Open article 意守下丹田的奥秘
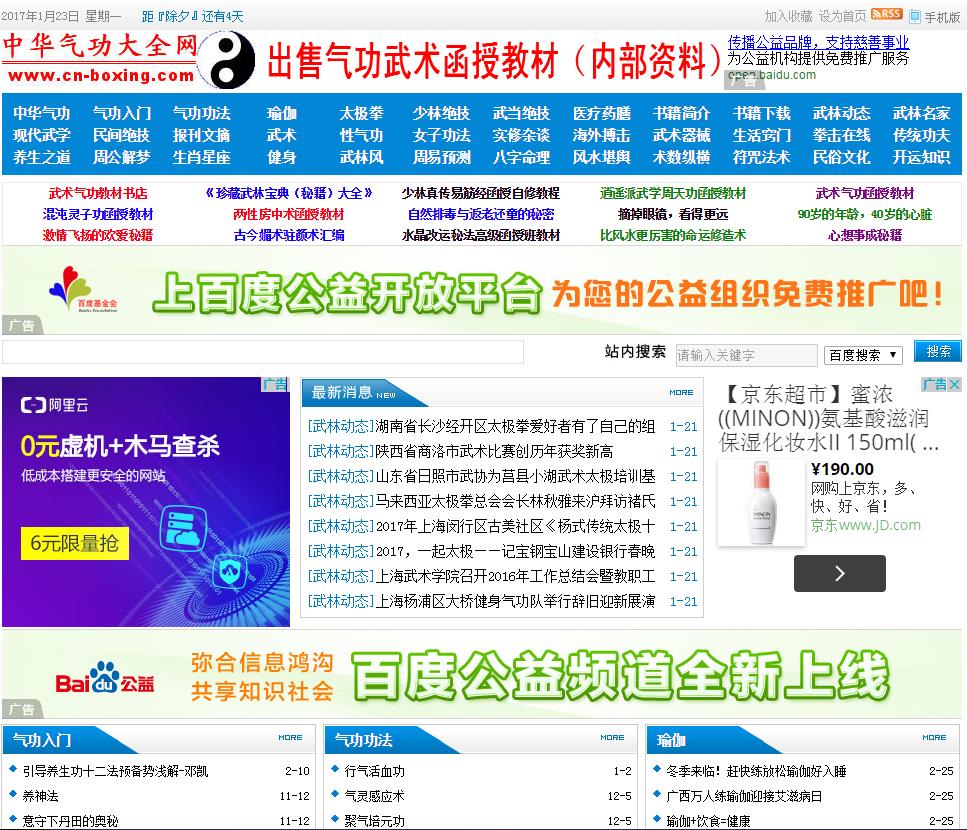This screenshot has width=967, height=830. pyautogui.click(x=70, y=821)
